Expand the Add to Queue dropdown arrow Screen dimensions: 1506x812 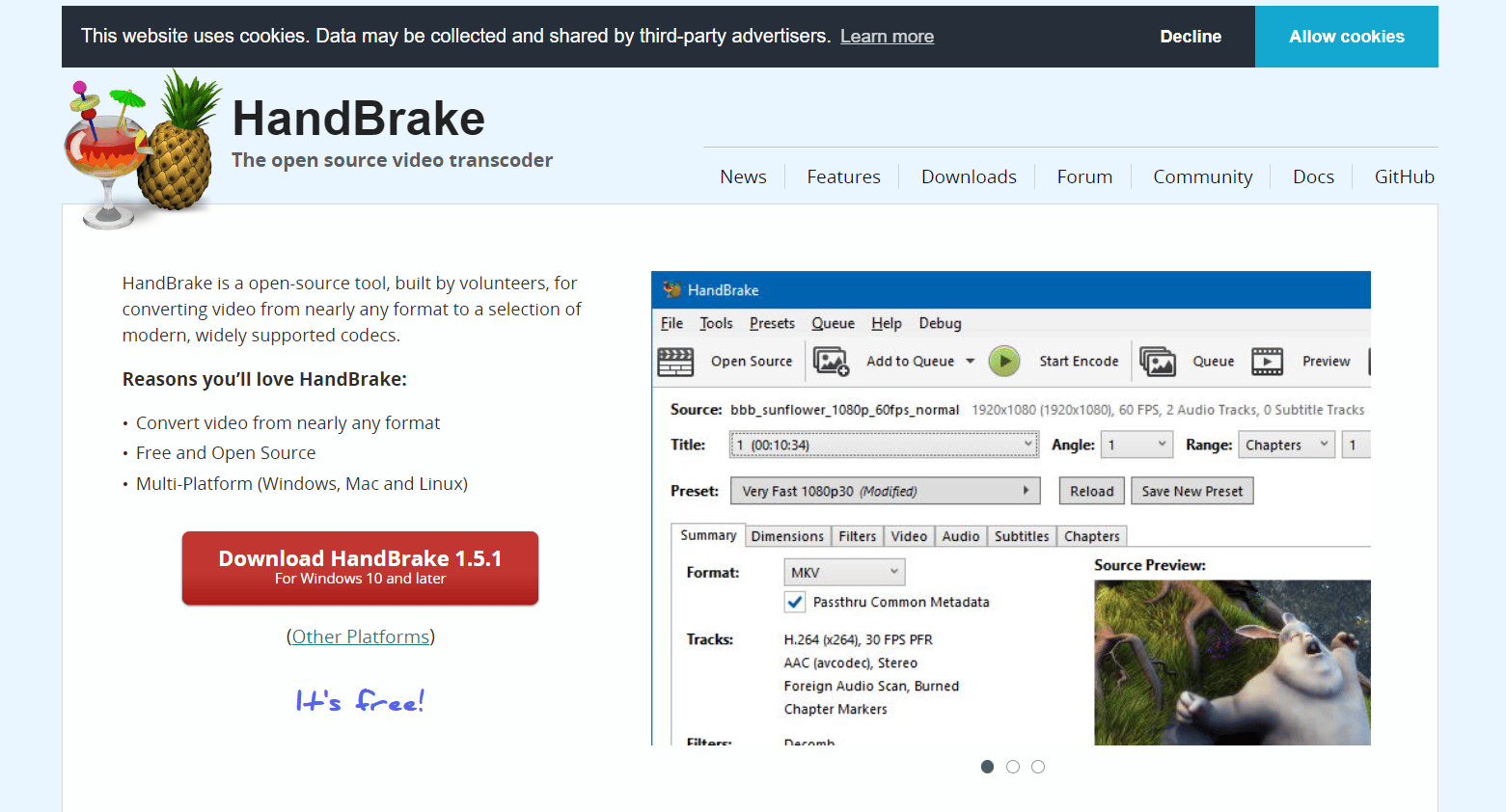971,362
